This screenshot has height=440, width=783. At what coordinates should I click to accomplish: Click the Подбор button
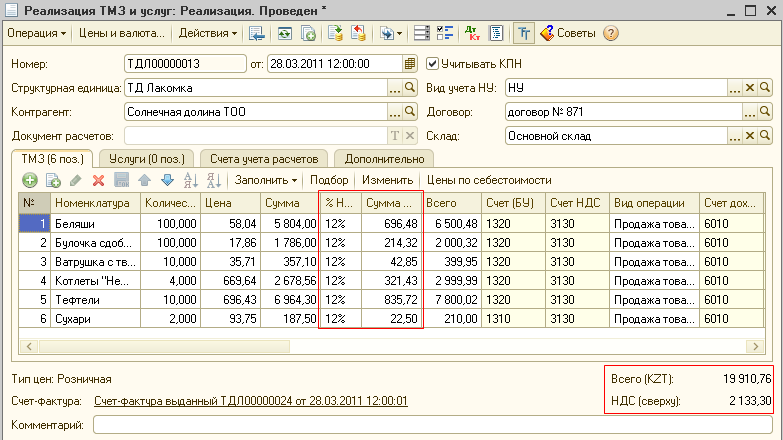(330, 180)
